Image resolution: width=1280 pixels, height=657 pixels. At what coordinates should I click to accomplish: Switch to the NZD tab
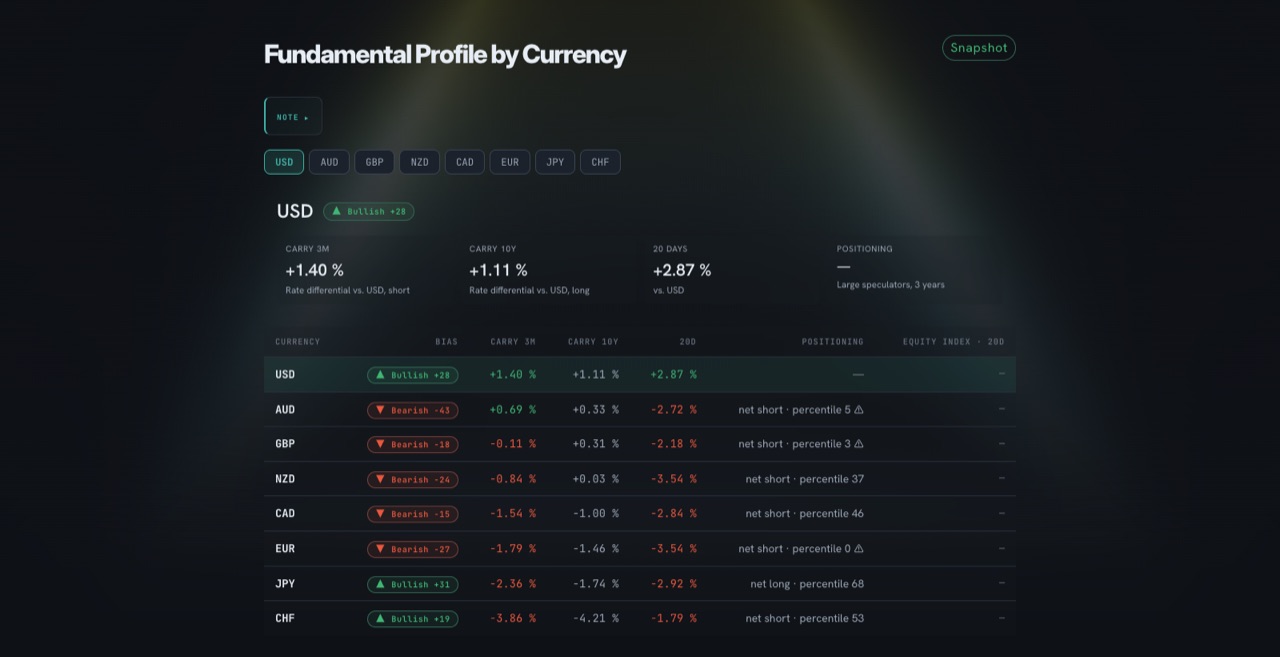point(419,162)
